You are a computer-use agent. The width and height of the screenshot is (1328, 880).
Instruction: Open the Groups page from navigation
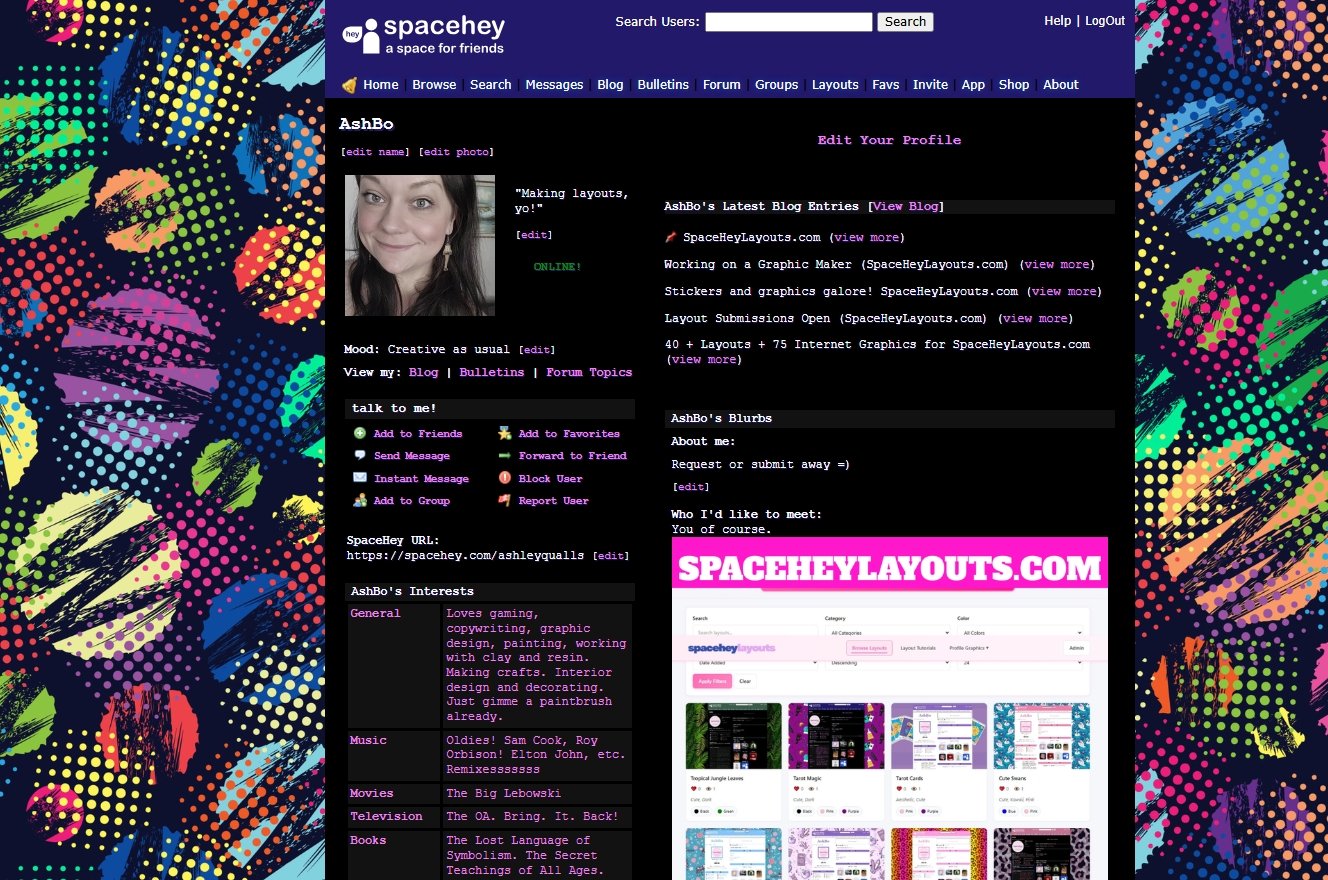click(x=776, y=85)
